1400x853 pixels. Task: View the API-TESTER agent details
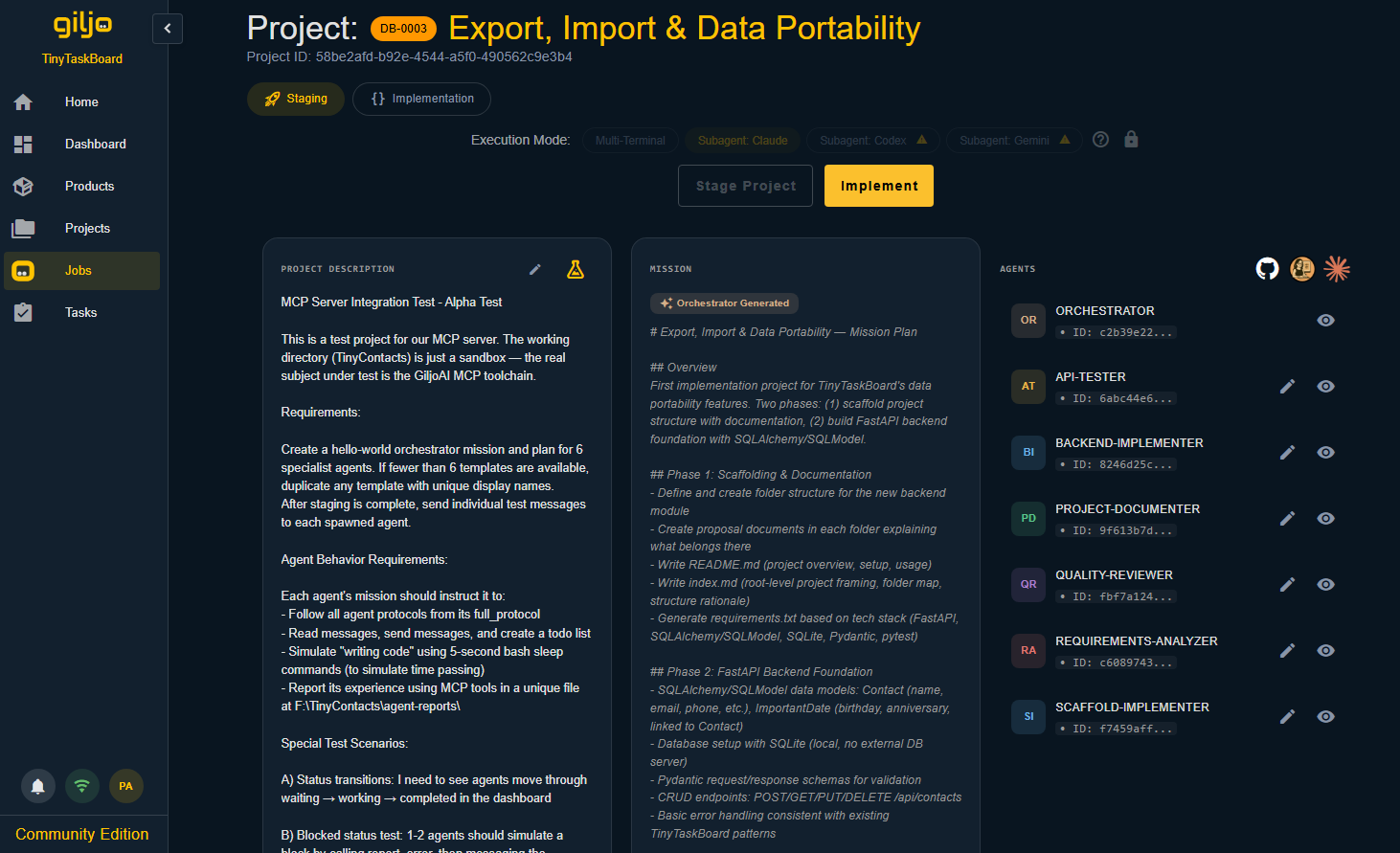[x=1326, y=387]
